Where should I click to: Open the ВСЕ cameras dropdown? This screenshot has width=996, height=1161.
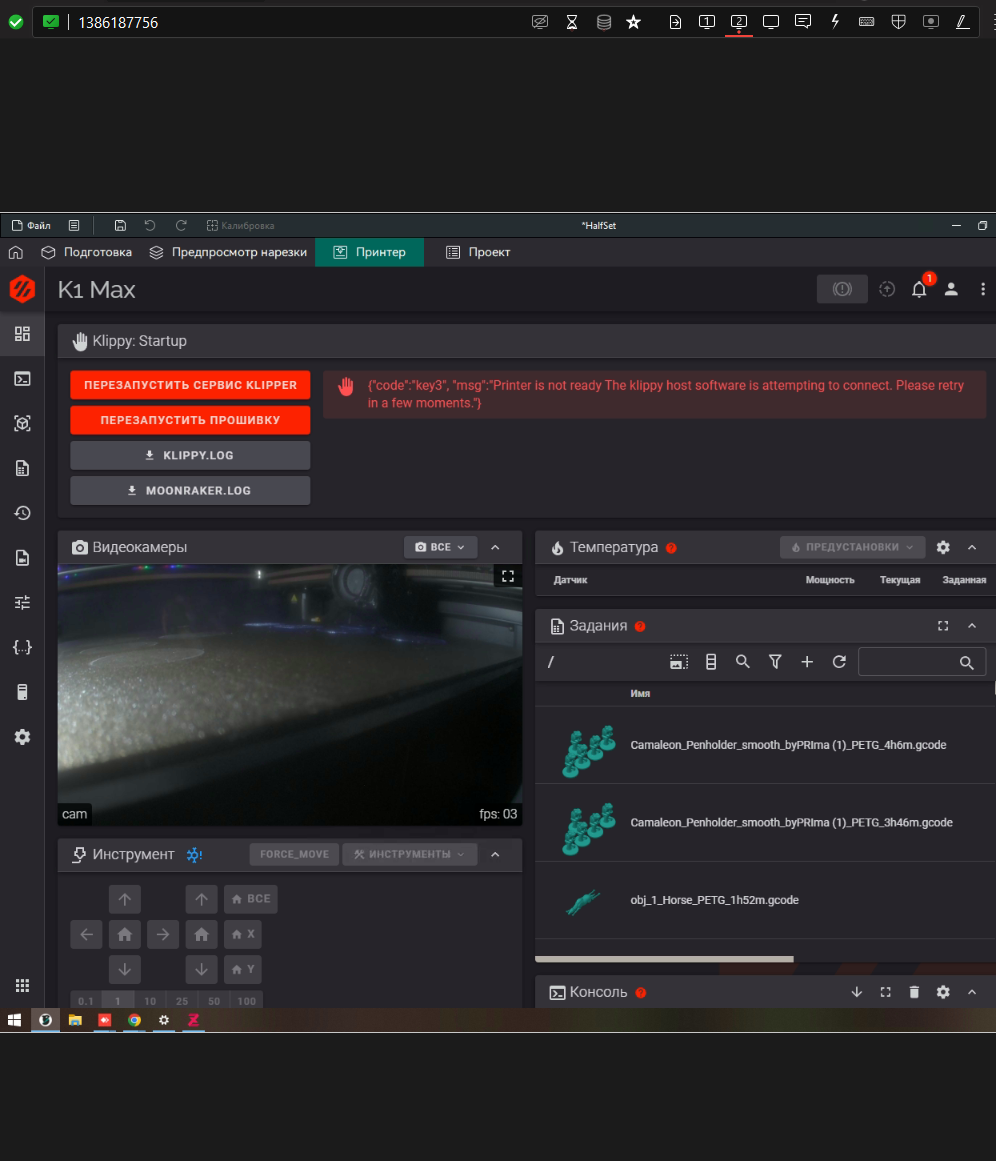point(440,547)
